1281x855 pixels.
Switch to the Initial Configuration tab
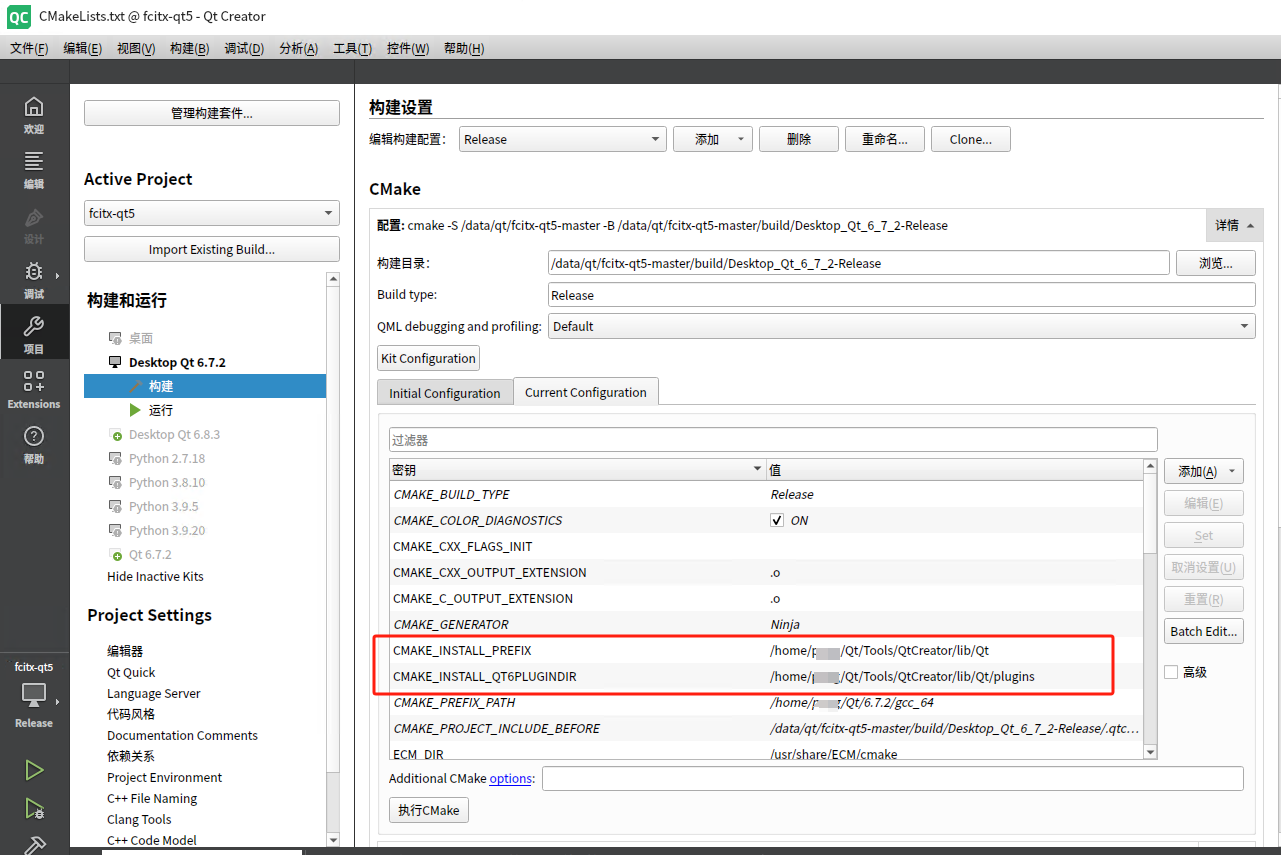click(445, 393)
